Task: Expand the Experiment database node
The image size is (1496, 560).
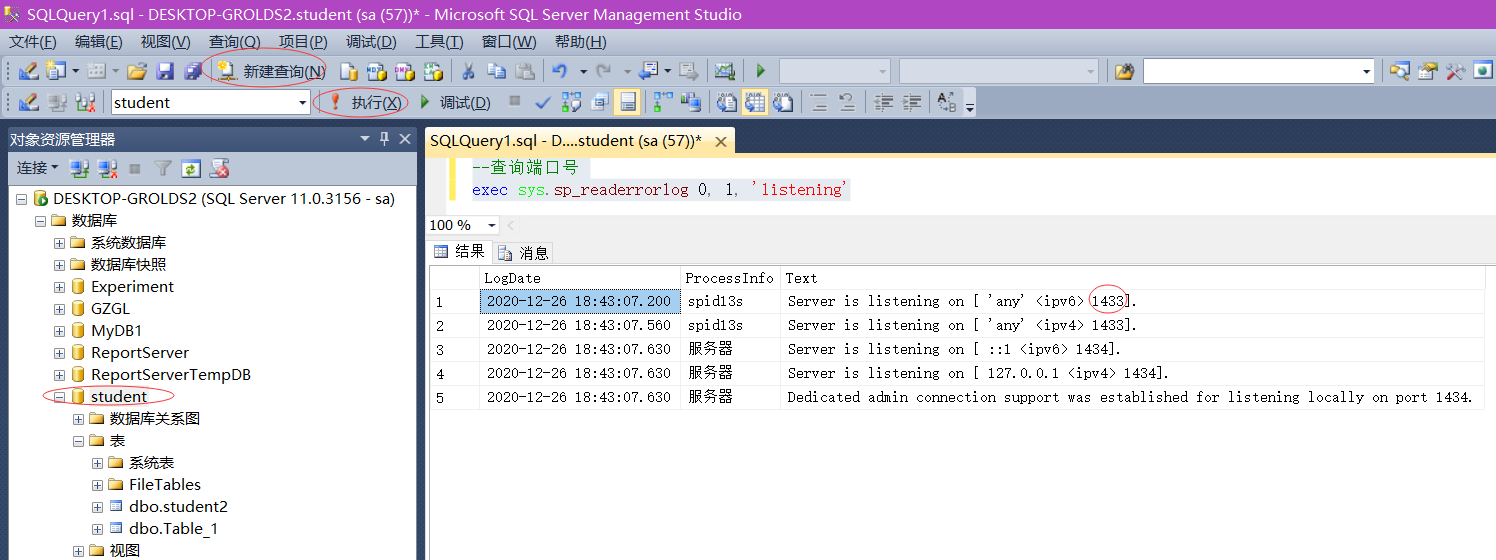Action: point(59,287)
